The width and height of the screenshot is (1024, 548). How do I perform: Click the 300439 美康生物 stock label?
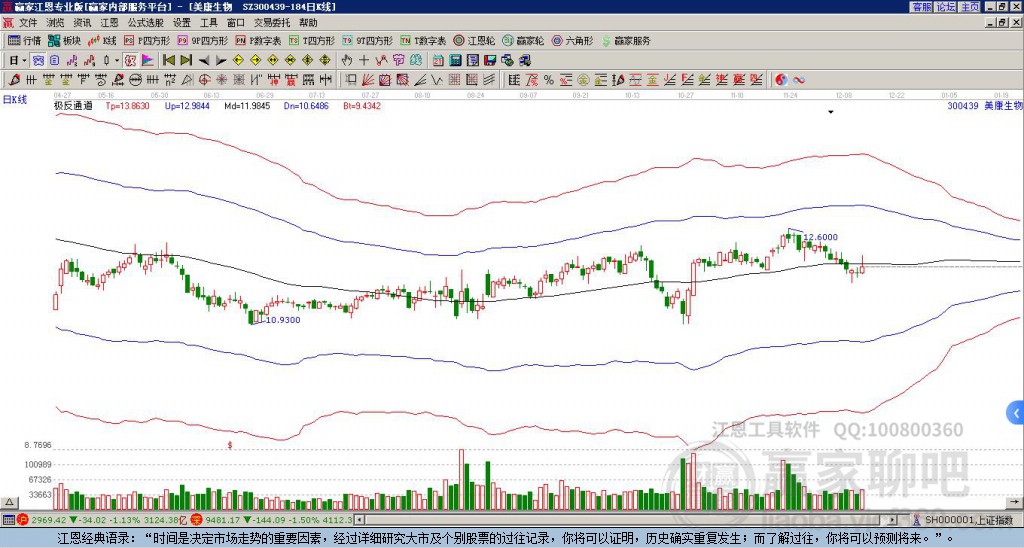click(x=984, y=105)
